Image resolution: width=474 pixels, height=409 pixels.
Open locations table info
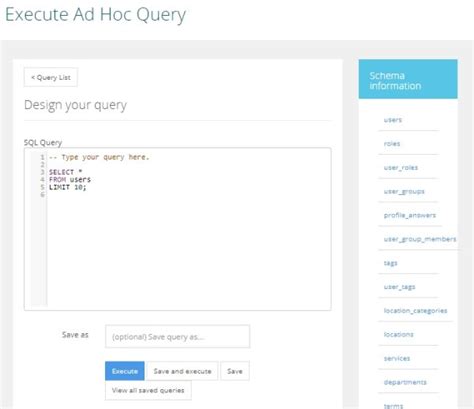click(398, 334)
